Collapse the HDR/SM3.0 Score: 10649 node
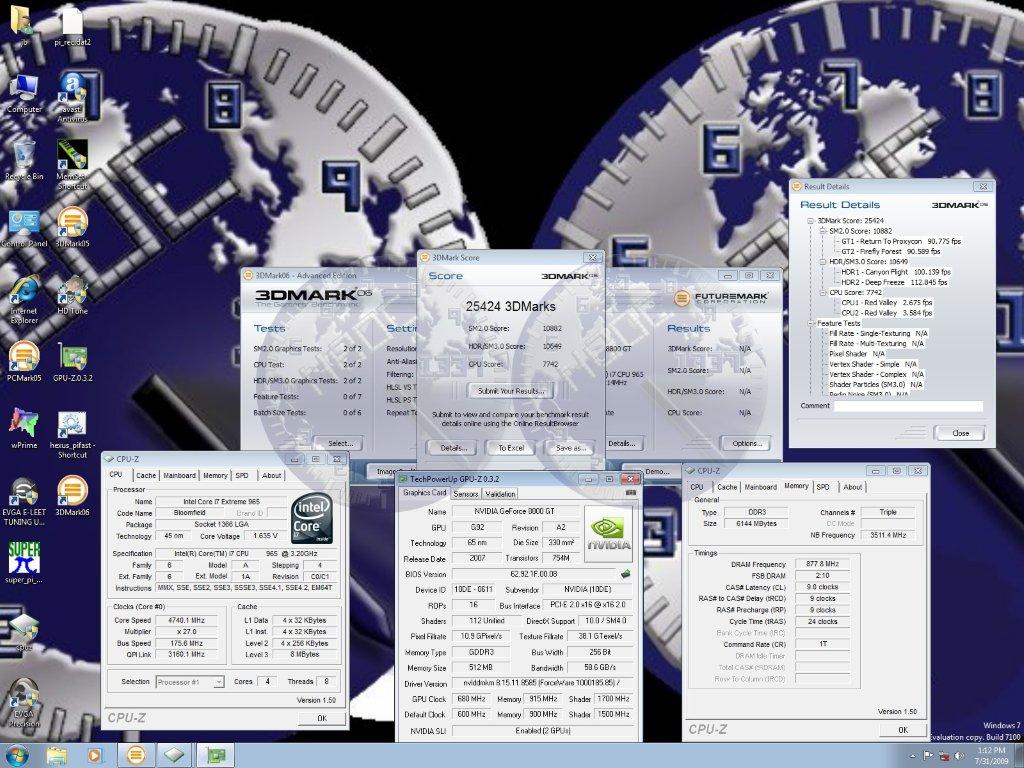The height and width of the screenshot is (768, 1024). click(823, 262)
